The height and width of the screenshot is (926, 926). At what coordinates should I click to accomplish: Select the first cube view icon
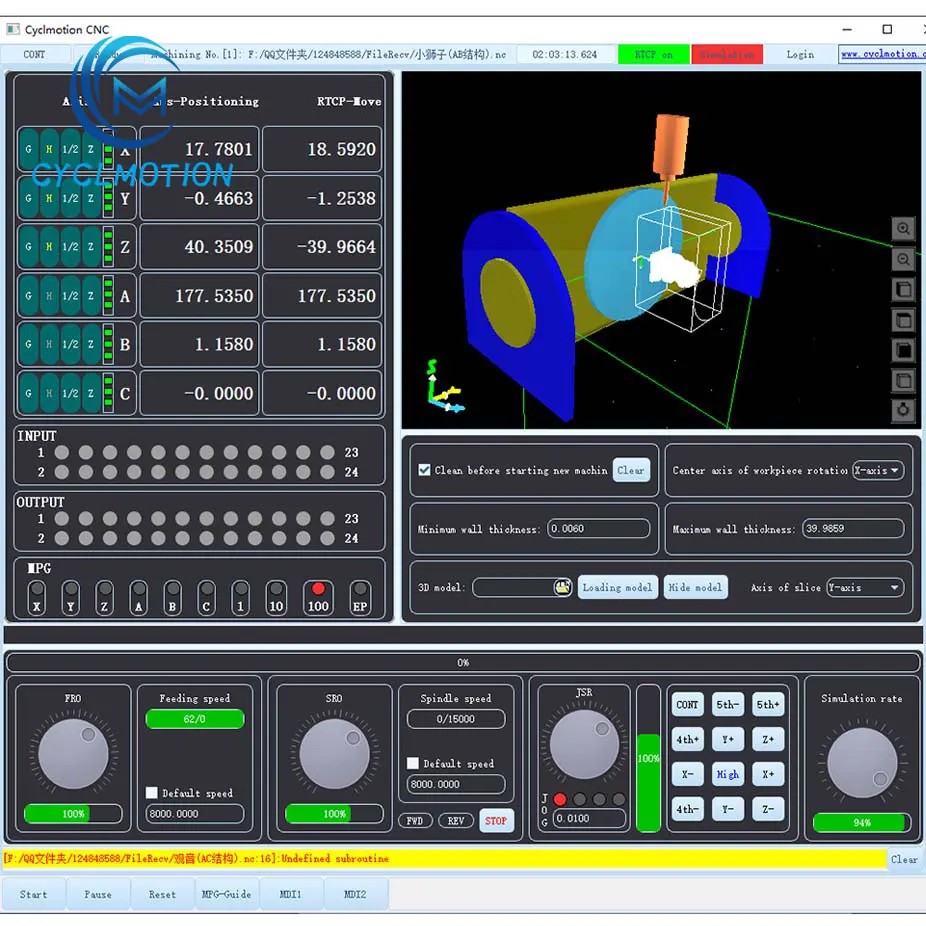pyautogui.click(x=903, y=290)
